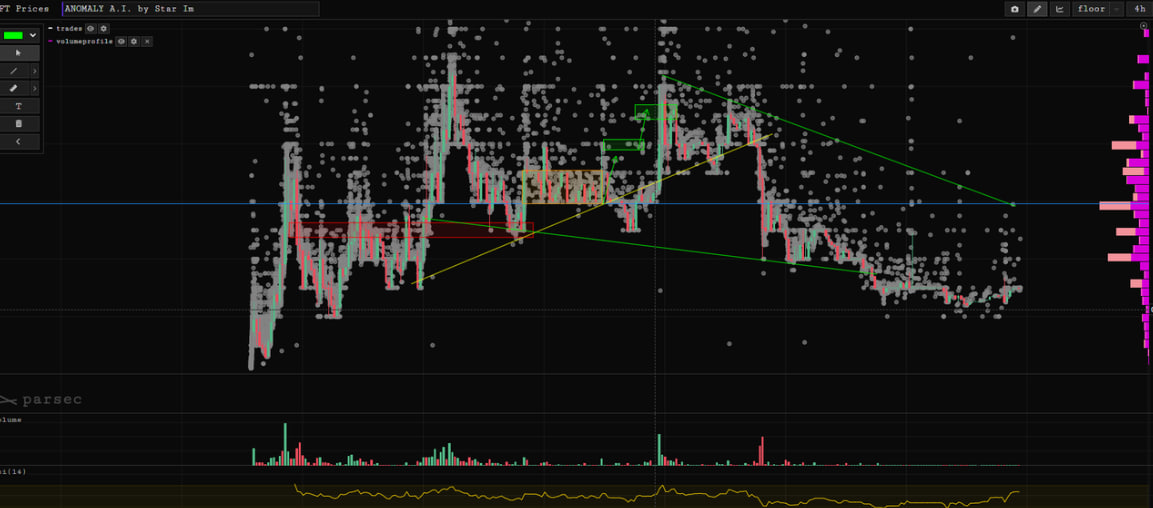Toggle visibility of the volumeprofile indicator
Viewport: 1153px width, 508px height.
point(121,41)
